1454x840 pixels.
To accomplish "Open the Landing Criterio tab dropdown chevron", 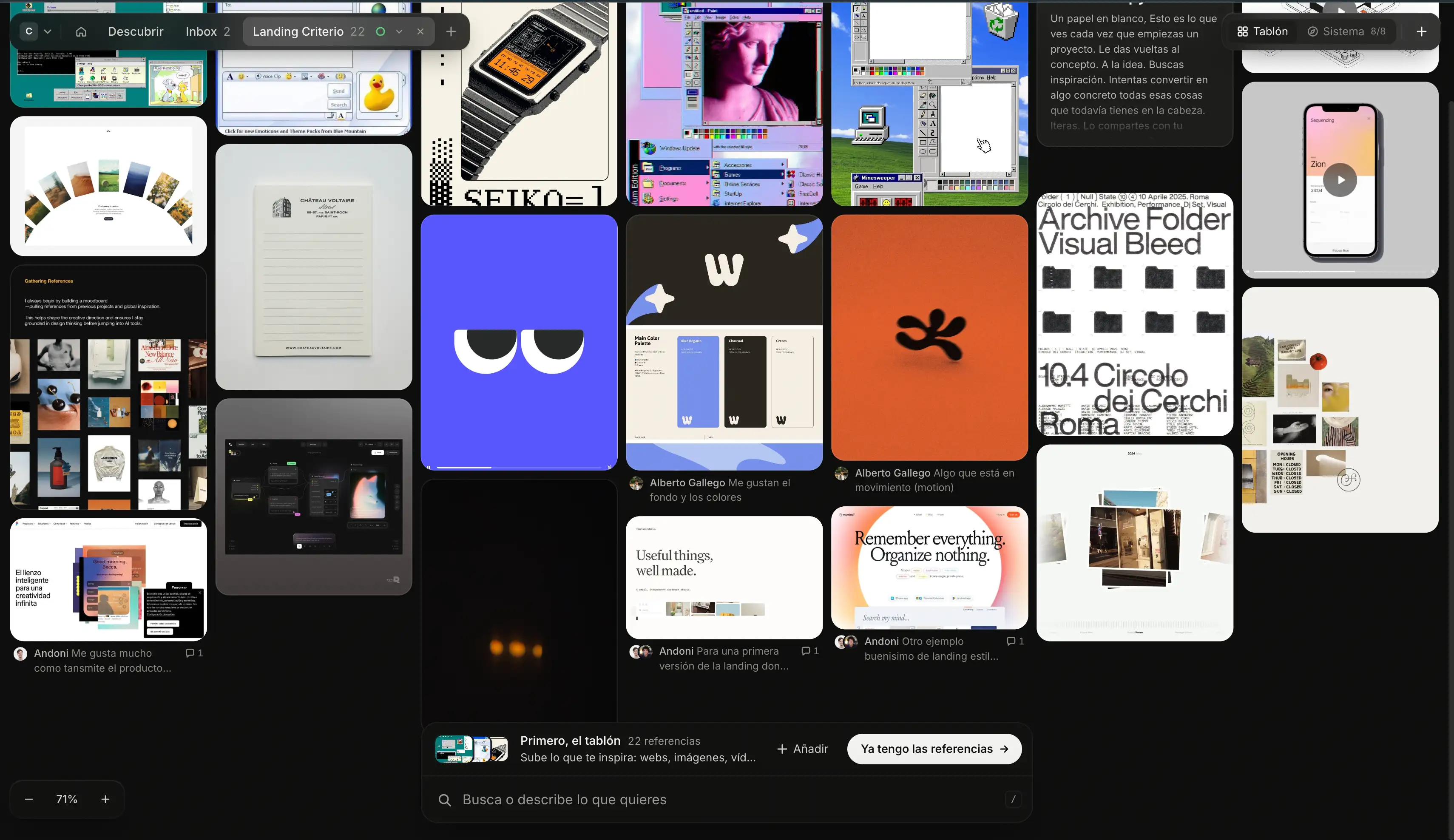I will pyautogui.click(x=399, y=32).
